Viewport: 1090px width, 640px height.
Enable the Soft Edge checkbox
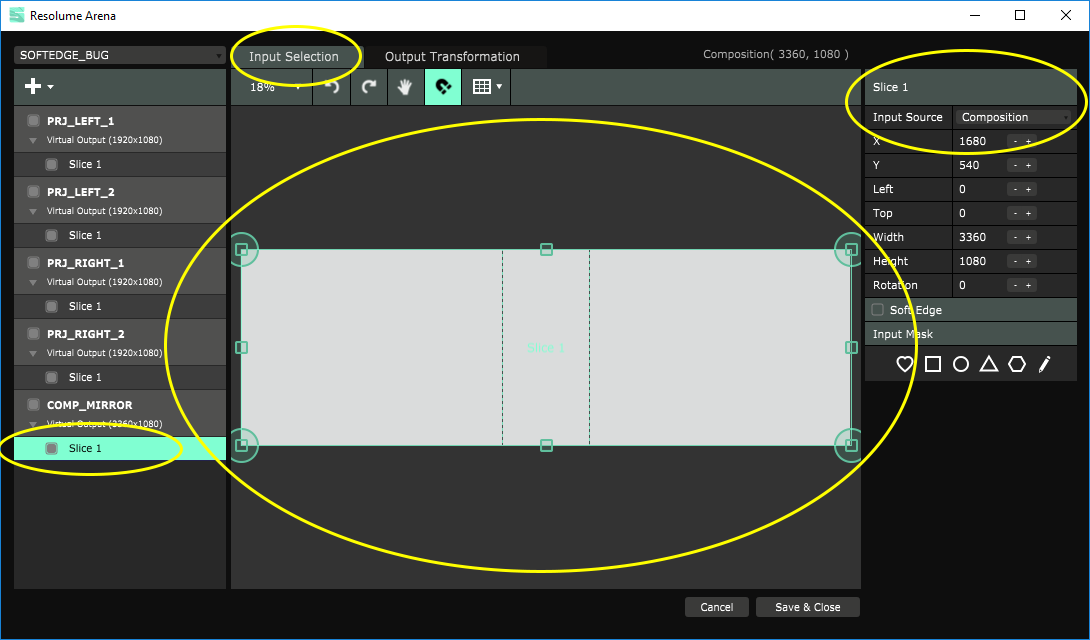click(x=878, y=310)
